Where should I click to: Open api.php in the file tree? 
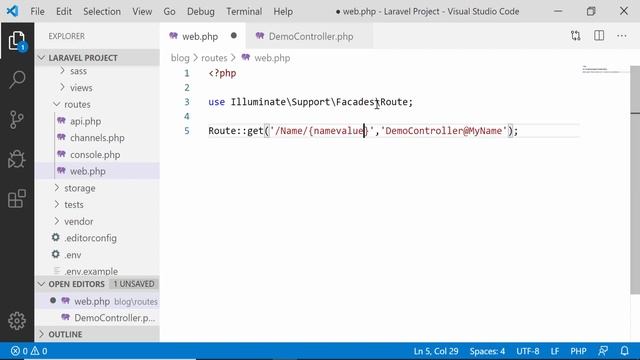(x=97, y=121)
